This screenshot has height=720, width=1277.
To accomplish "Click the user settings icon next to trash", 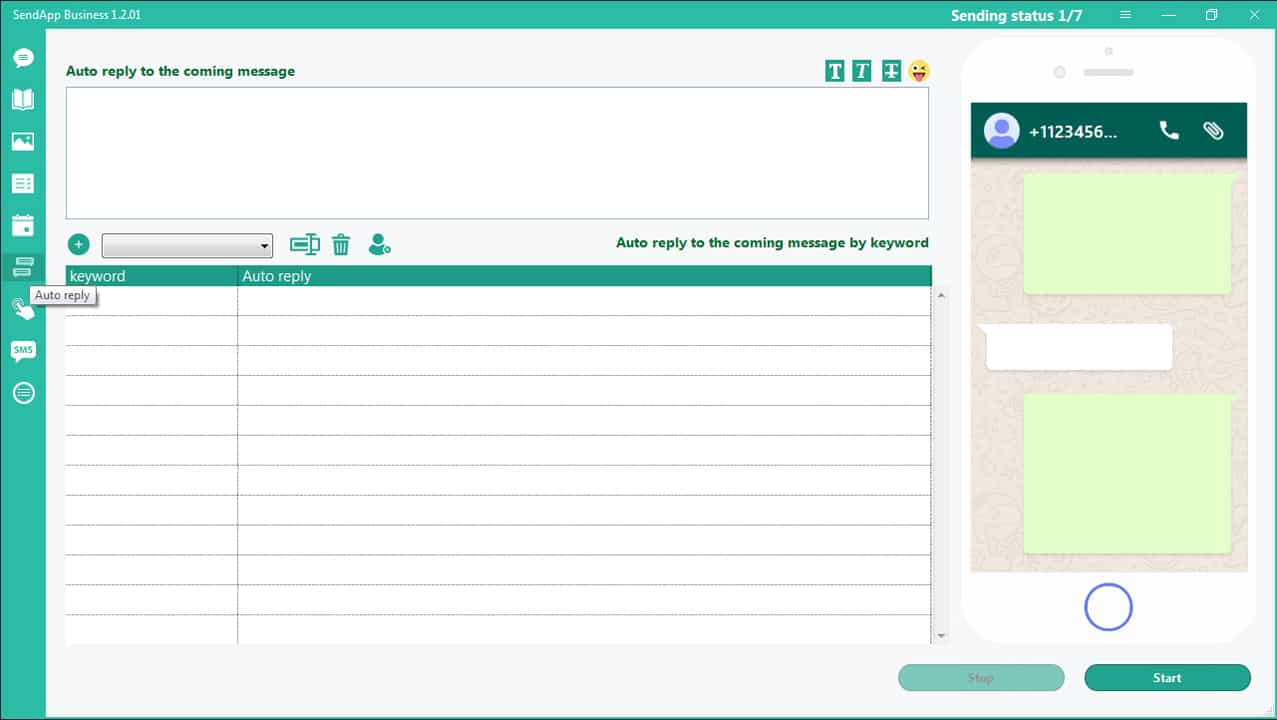I will point(379,244).
